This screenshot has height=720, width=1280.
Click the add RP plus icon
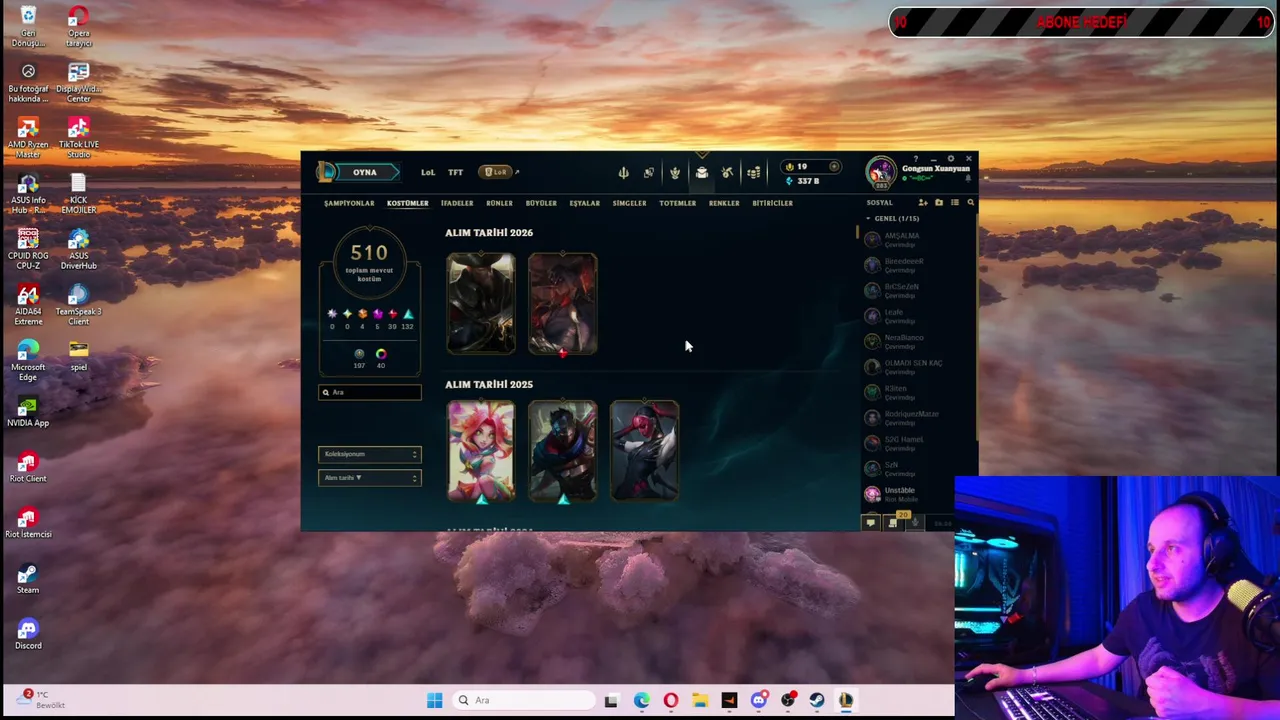[834, 167]
